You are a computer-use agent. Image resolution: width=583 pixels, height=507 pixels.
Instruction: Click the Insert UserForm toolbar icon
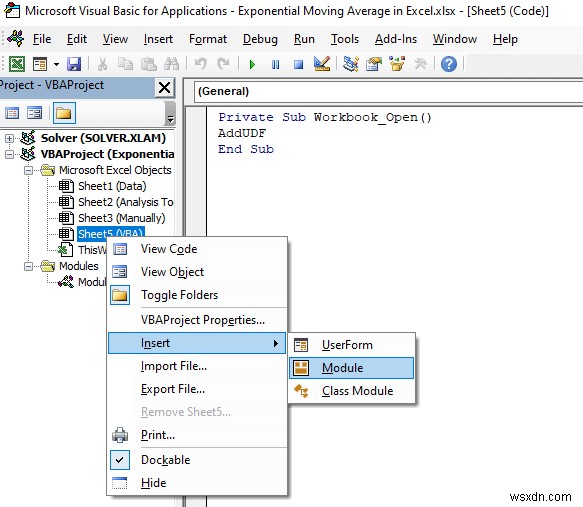click(x=40, y=64)
